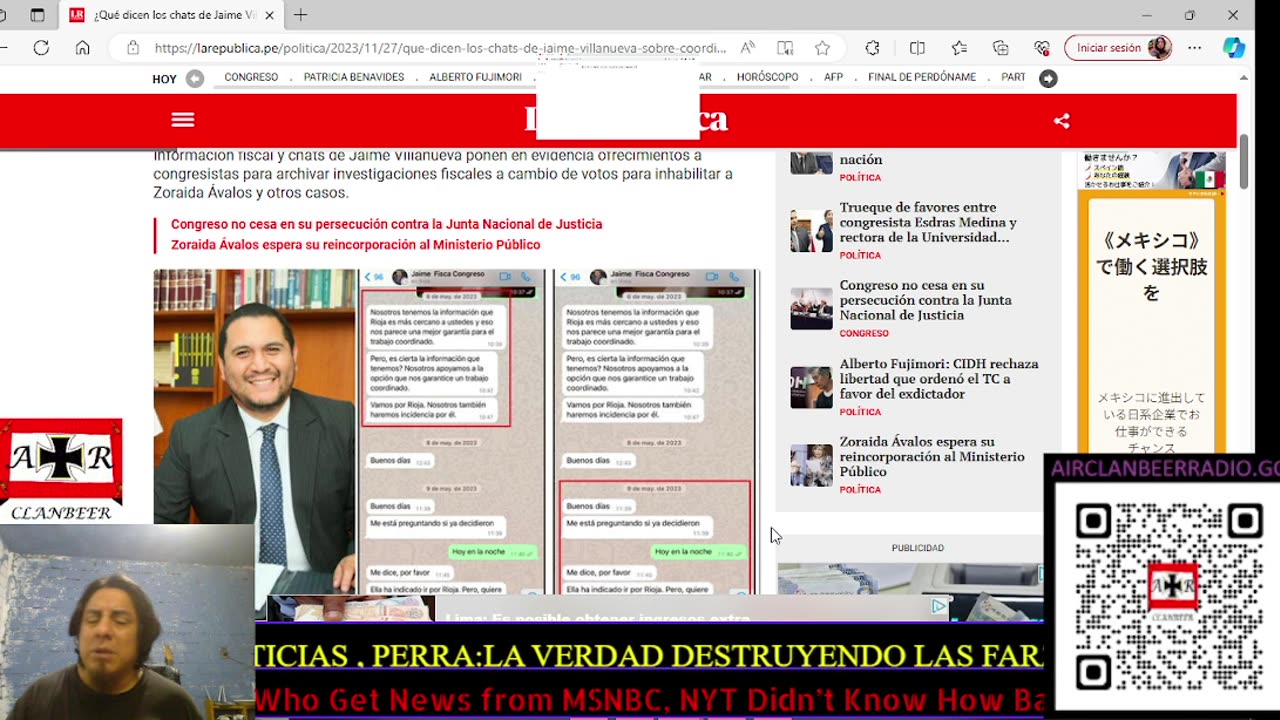Open a new browser tab
The height and width of the screenshot is (720, 1280).
coord(300,15)
